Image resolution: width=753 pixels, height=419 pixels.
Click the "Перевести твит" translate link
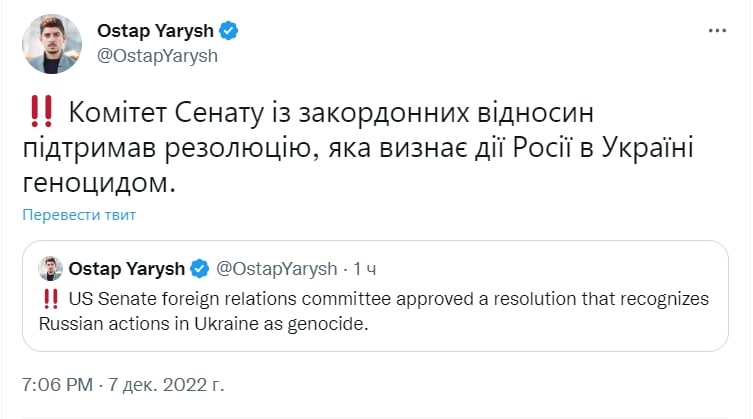[79, 215]
